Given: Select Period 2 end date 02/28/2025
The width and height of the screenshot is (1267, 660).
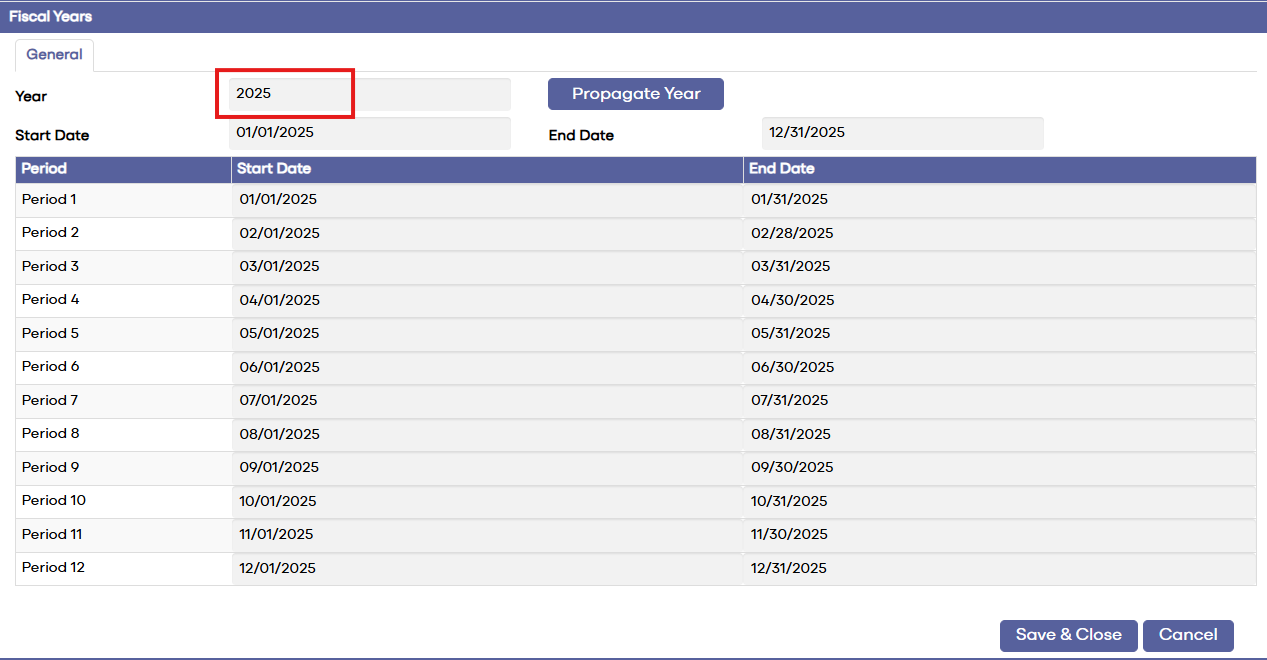Looking at the screenshot, I should point(999,233).
